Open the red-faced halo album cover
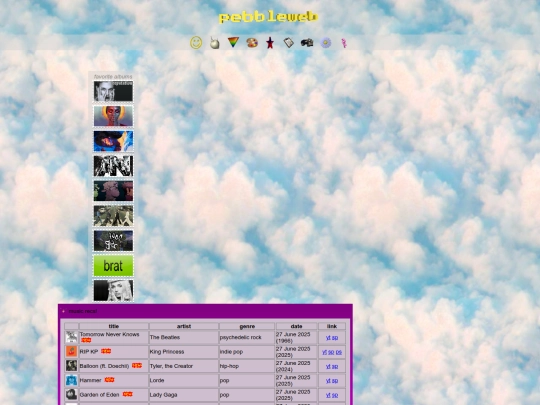 [113, 116]
